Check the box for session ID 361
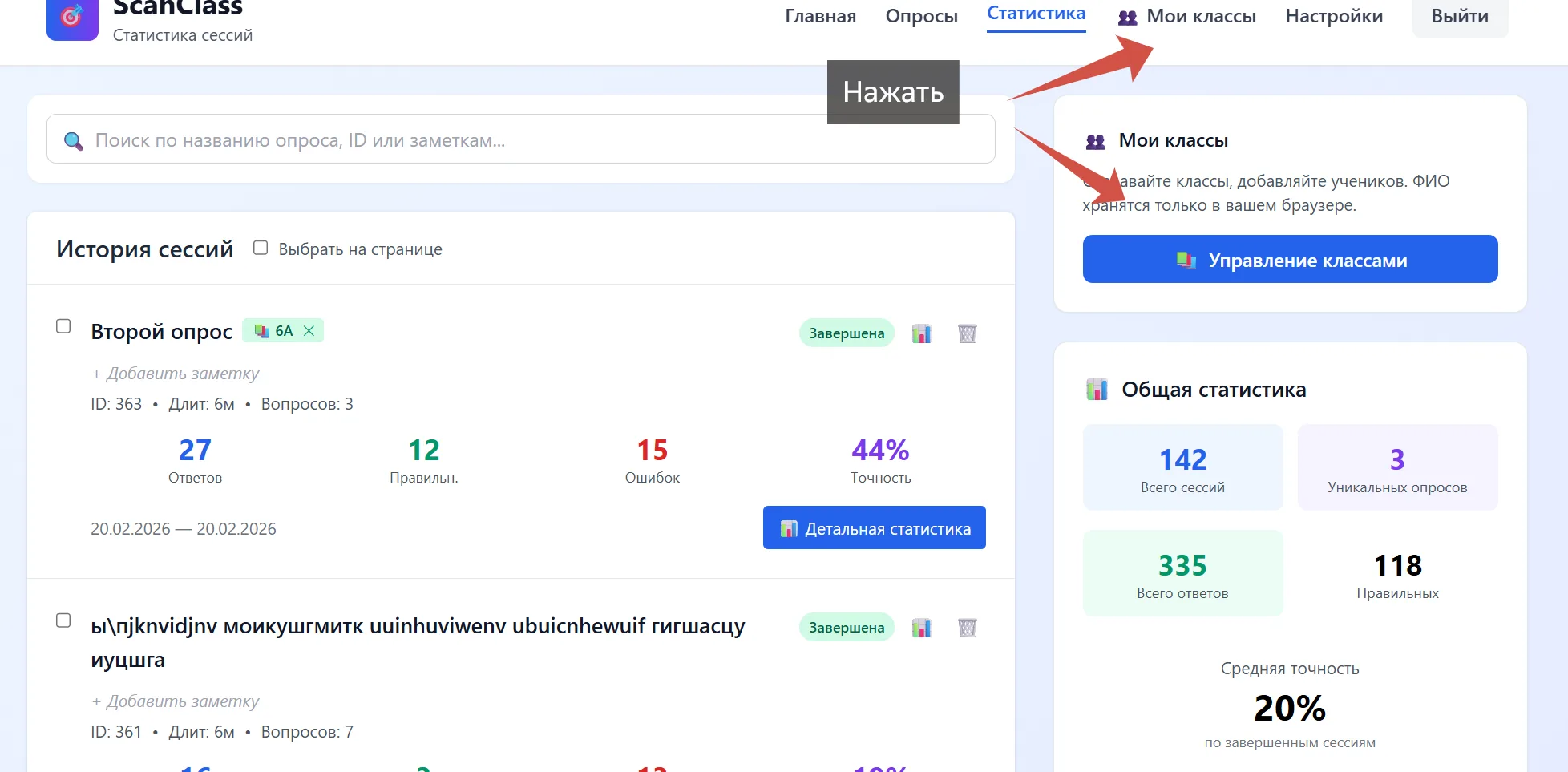This screenshot has width=1568, height=772. point(63,620)
